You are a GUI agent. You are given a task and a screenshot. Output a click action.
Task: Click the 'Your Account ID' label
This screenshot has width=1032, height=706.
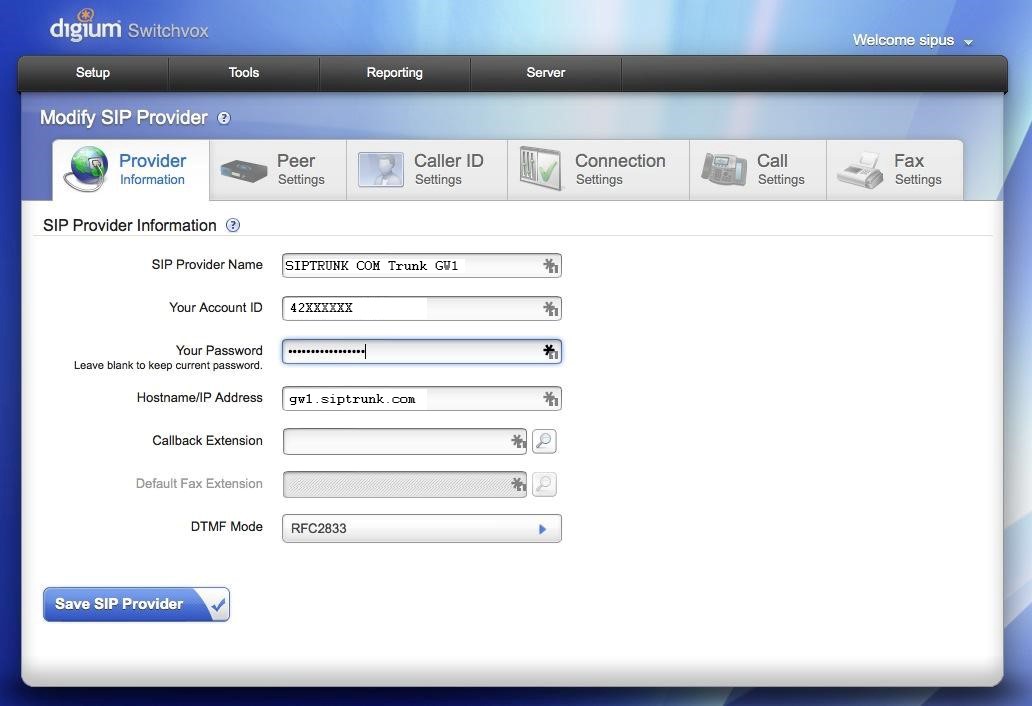[x=216, y=307]
